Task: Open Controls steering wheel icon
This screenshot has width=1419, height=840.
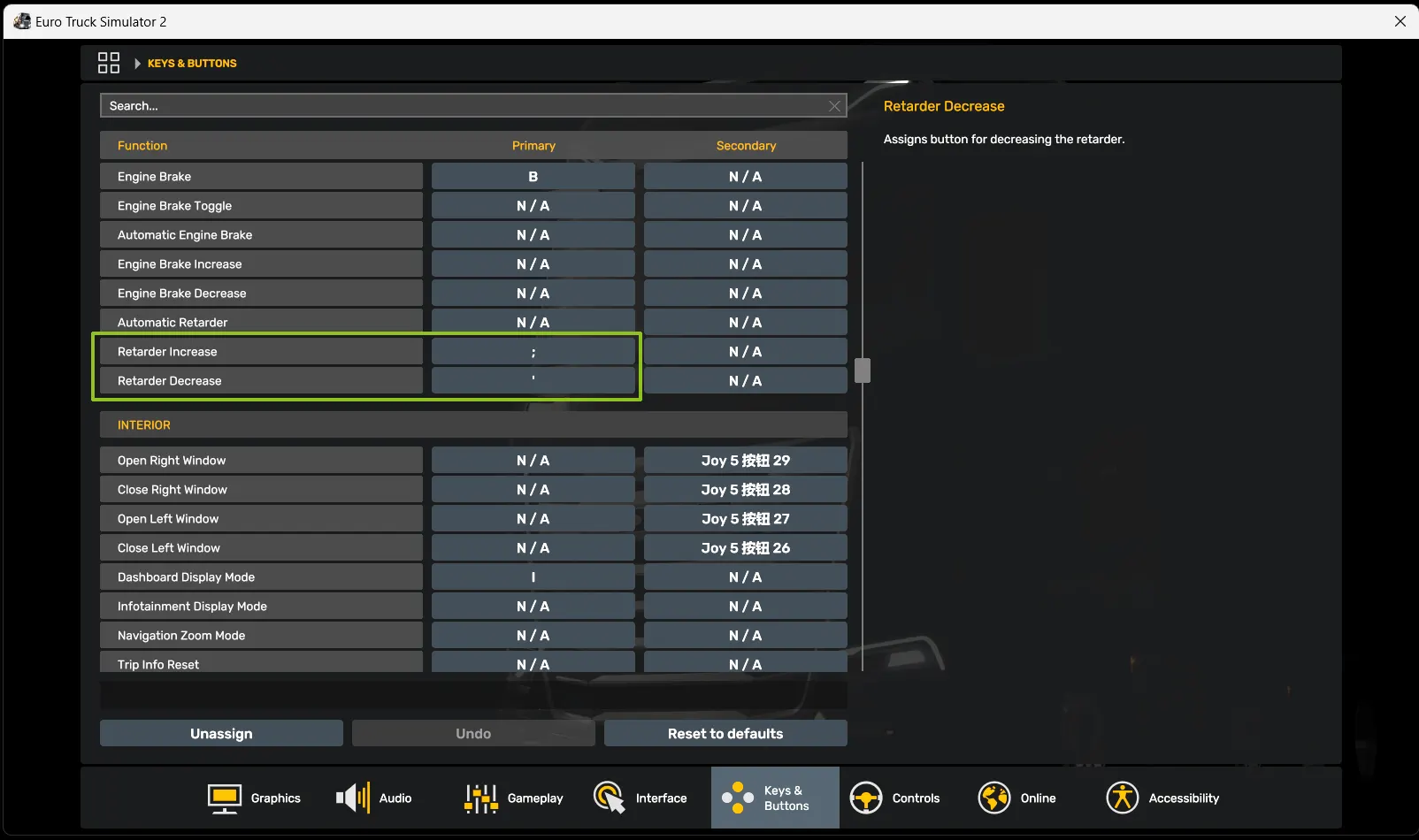Action: (866, 798)
